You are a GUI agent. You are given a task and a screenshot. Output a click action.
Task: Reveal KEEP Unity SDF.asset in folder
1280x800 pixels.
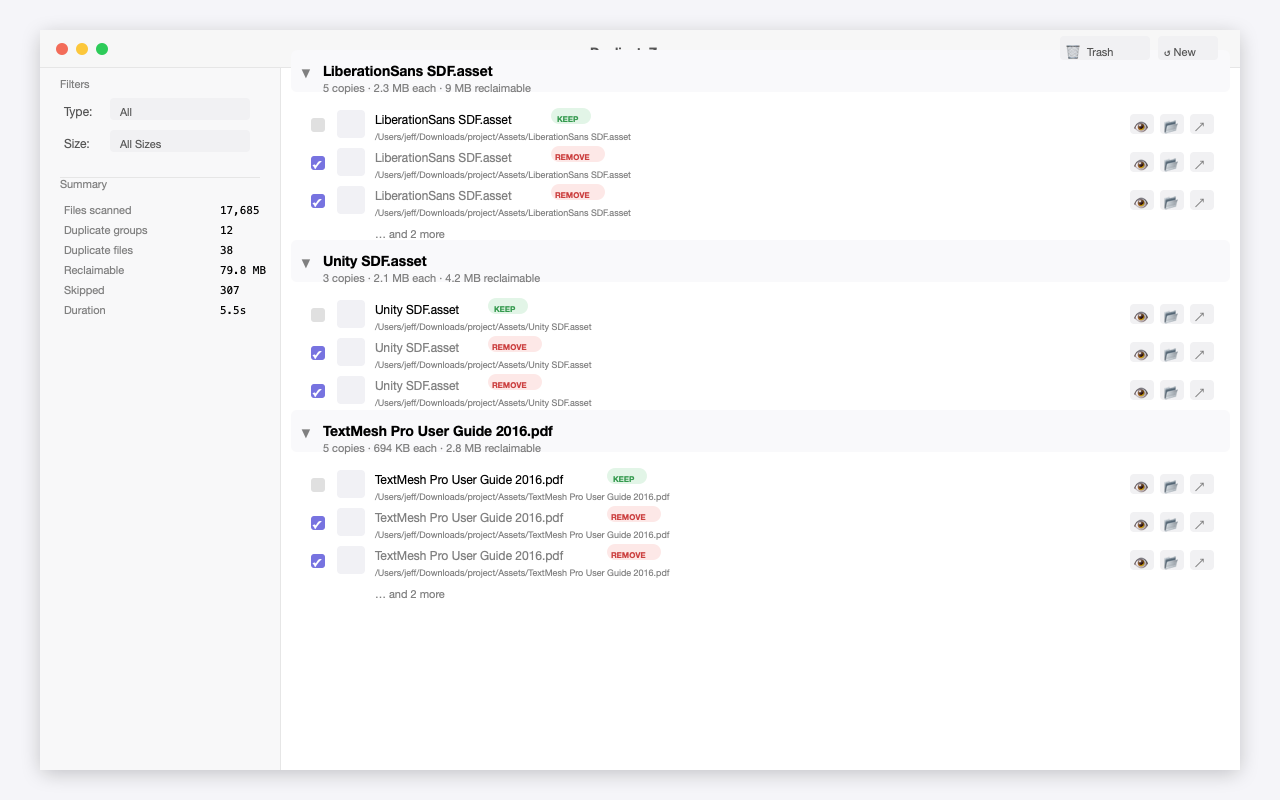[x=1172, y=315]
